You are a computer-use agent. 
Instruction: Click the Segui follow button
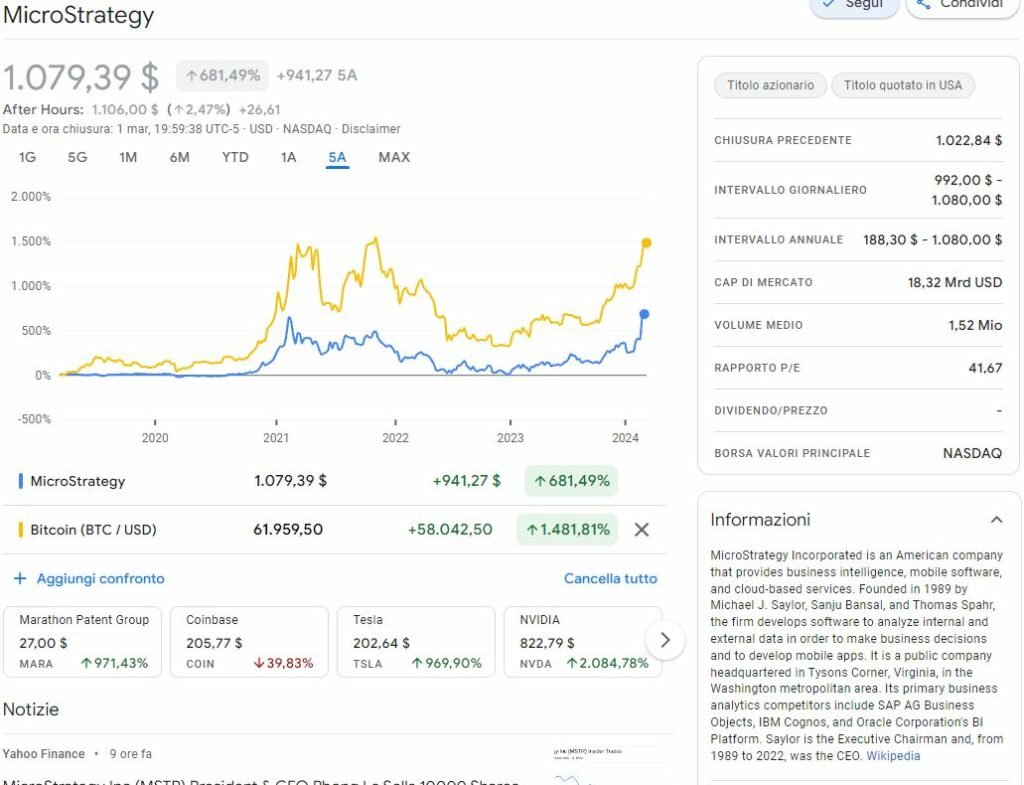(853, 5)
